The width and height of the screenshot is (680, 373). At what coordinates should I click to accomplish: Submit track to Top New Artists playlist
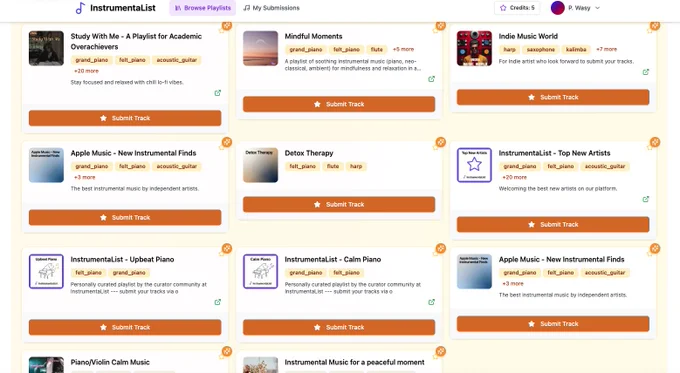[x=553, y=224]
